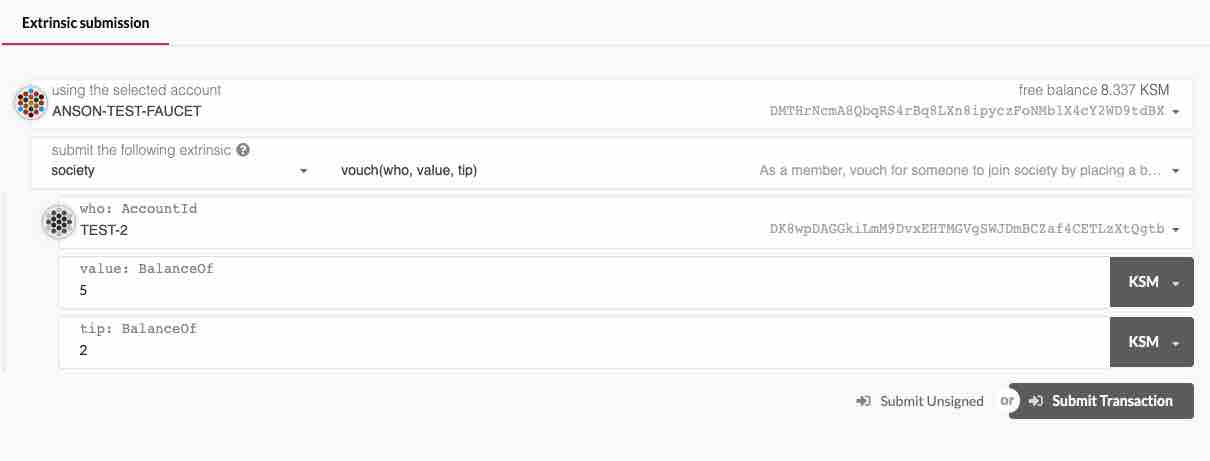Click the DMTHrNcm account address text
1210x461 pixels.
tap(967, 111)
